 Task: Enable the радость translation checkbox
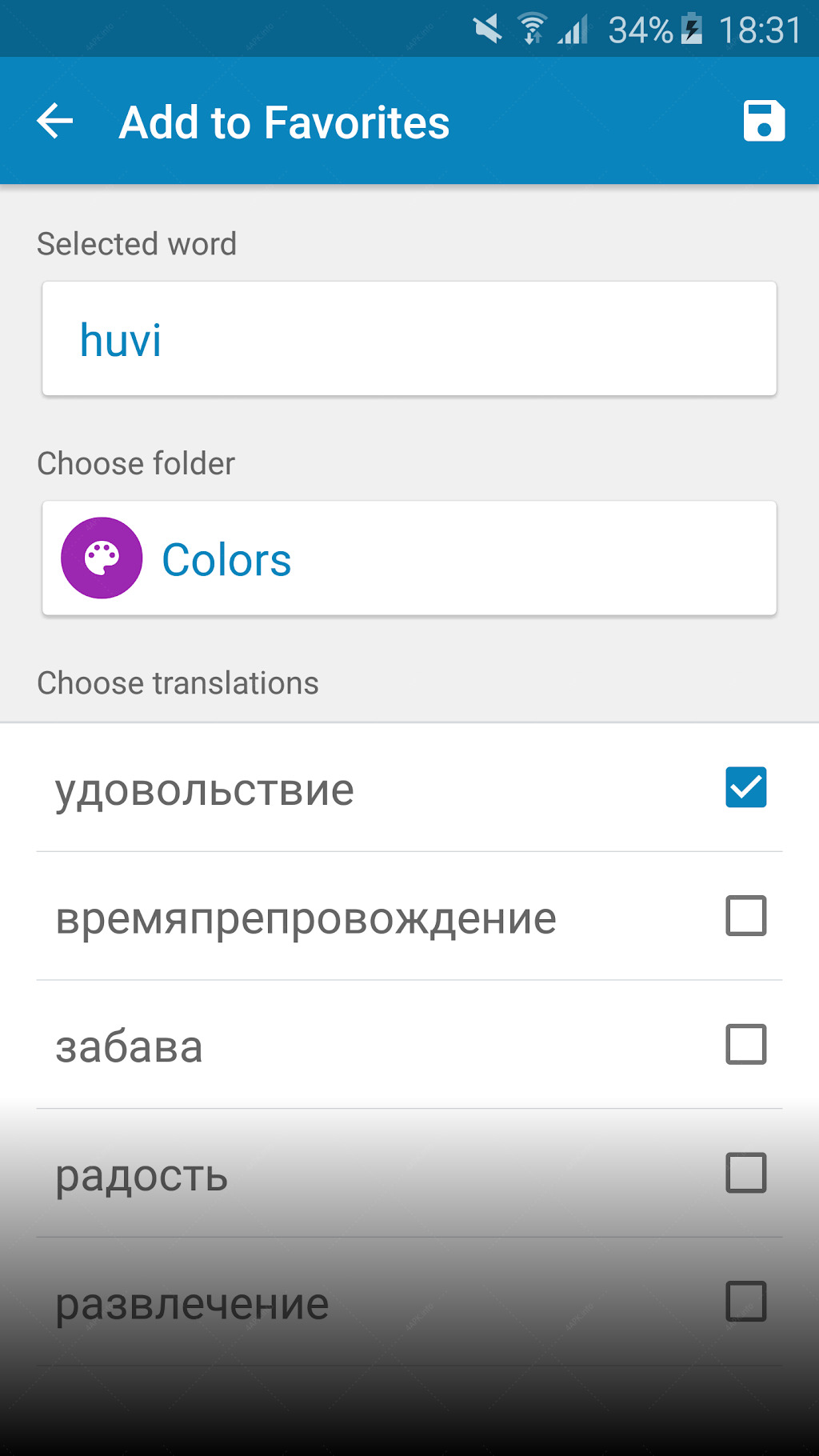pyautogui.click(x=746, y=1173)
